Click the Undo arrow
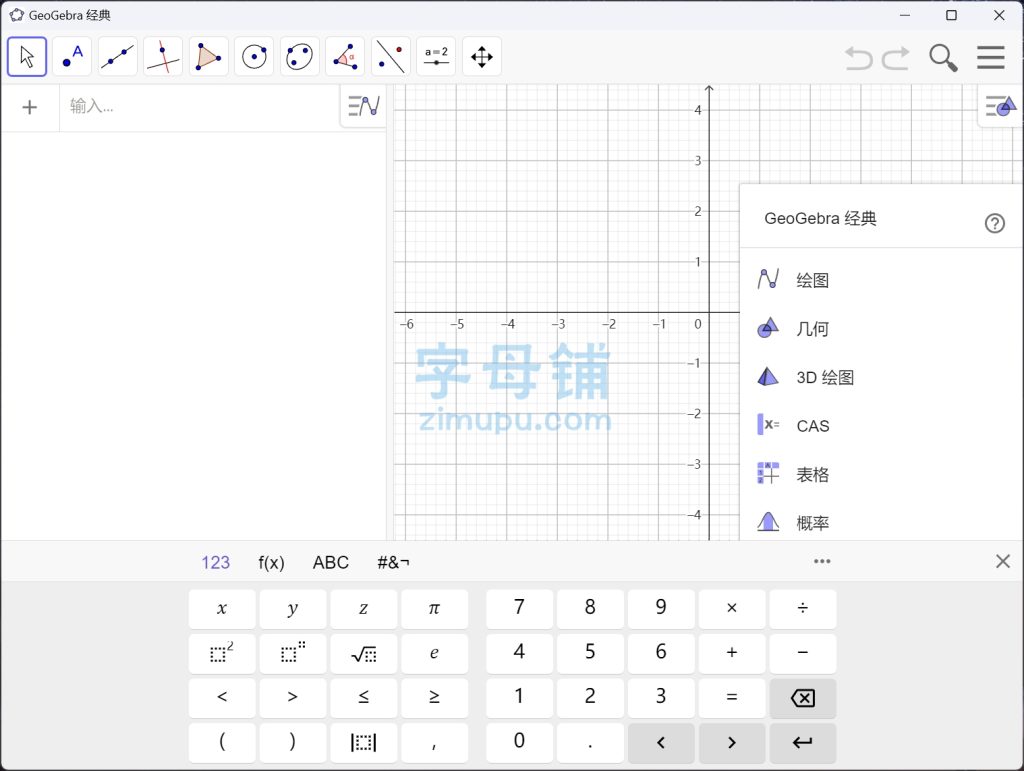This screenshot has height=771, width=1024. pyautogui.click(x=858, y=58)
